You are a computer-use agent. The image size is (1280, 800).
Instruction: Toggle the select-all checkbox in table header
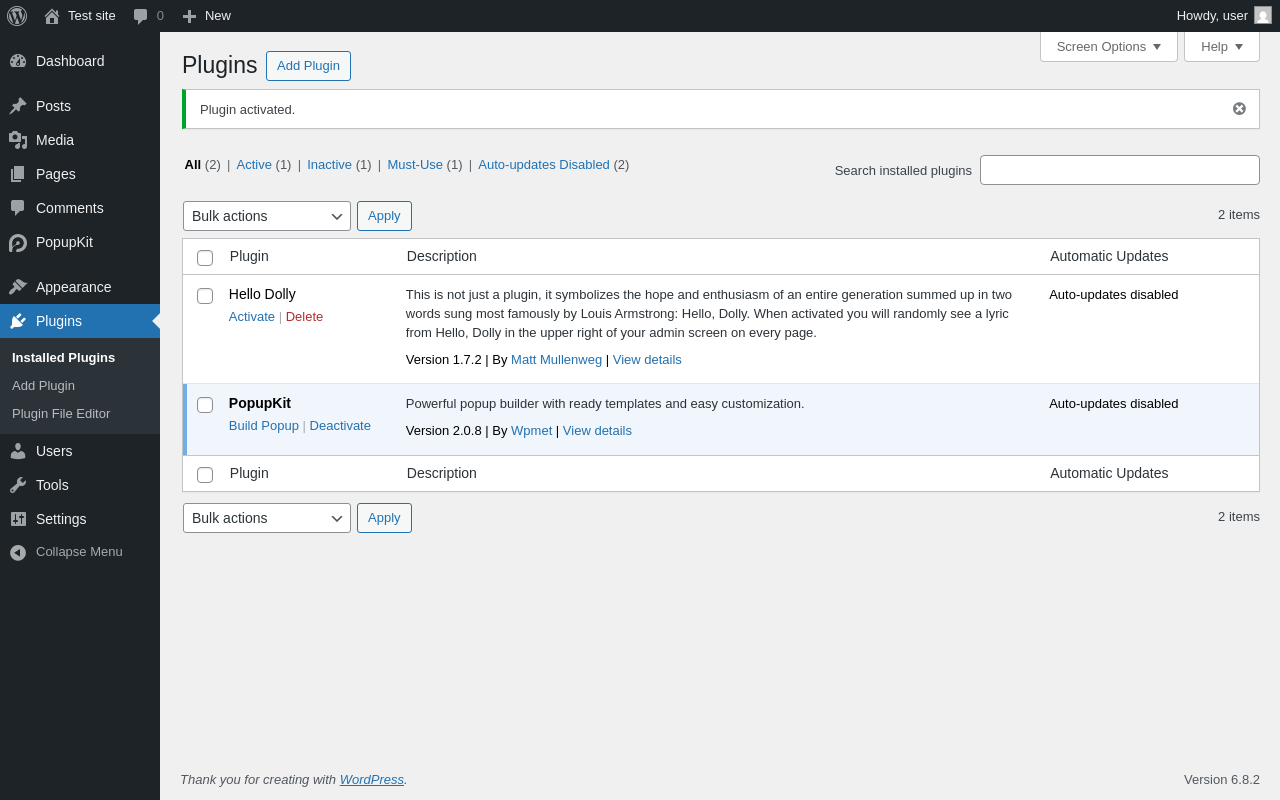coord(205,258)
